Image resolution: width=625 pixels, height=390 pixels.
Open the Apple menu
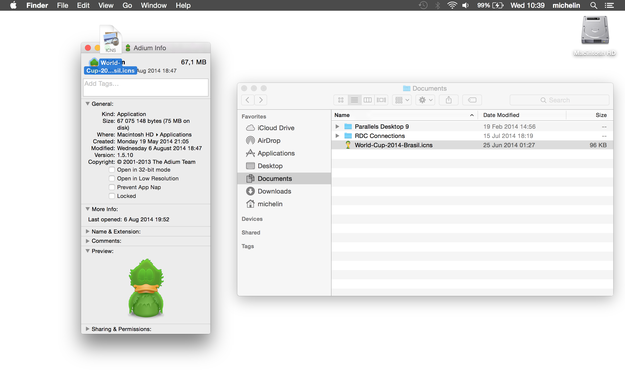(x=13, y=5)
